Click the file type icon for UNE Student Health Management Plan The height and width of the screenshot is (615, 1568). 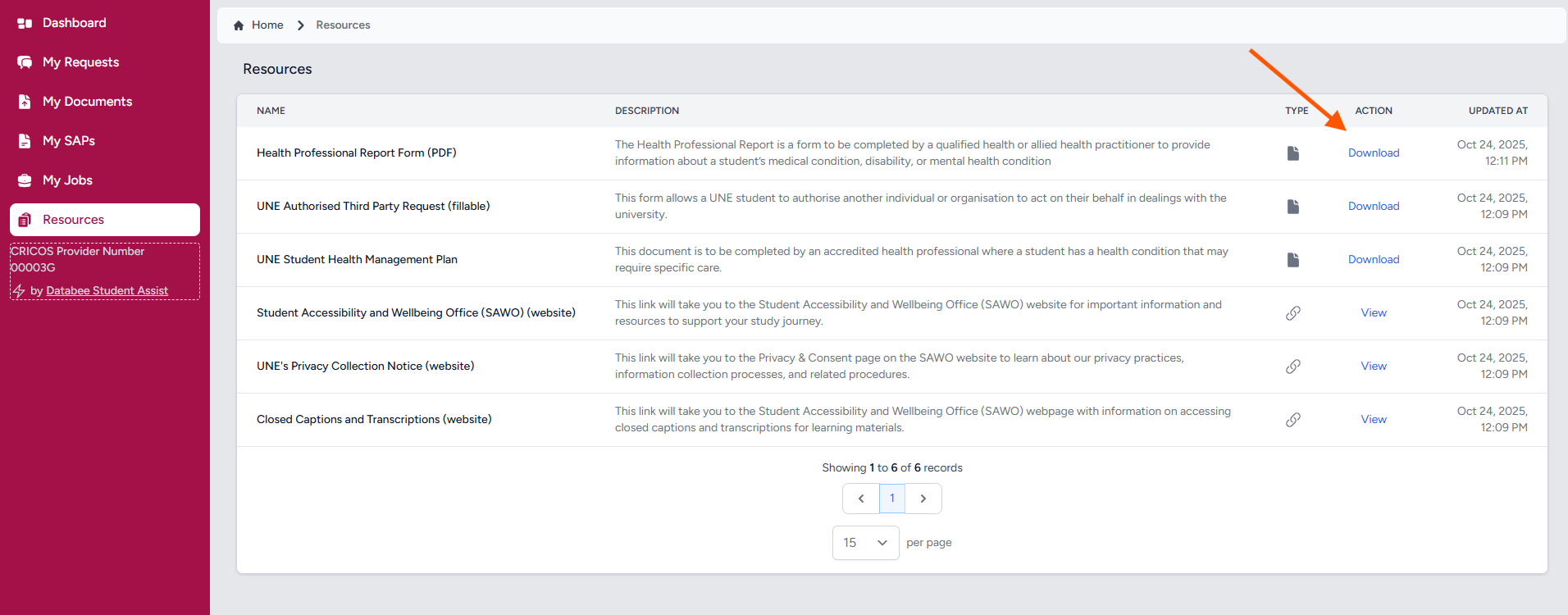pos(1293,260)
